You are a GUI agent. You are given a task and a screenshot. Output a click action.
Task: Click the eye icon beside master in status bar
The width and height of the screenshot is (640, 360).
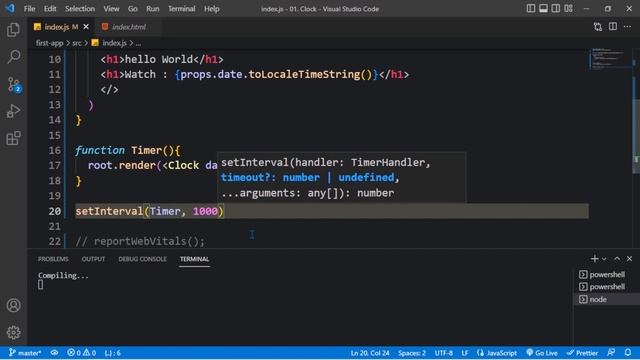[54, 353]
